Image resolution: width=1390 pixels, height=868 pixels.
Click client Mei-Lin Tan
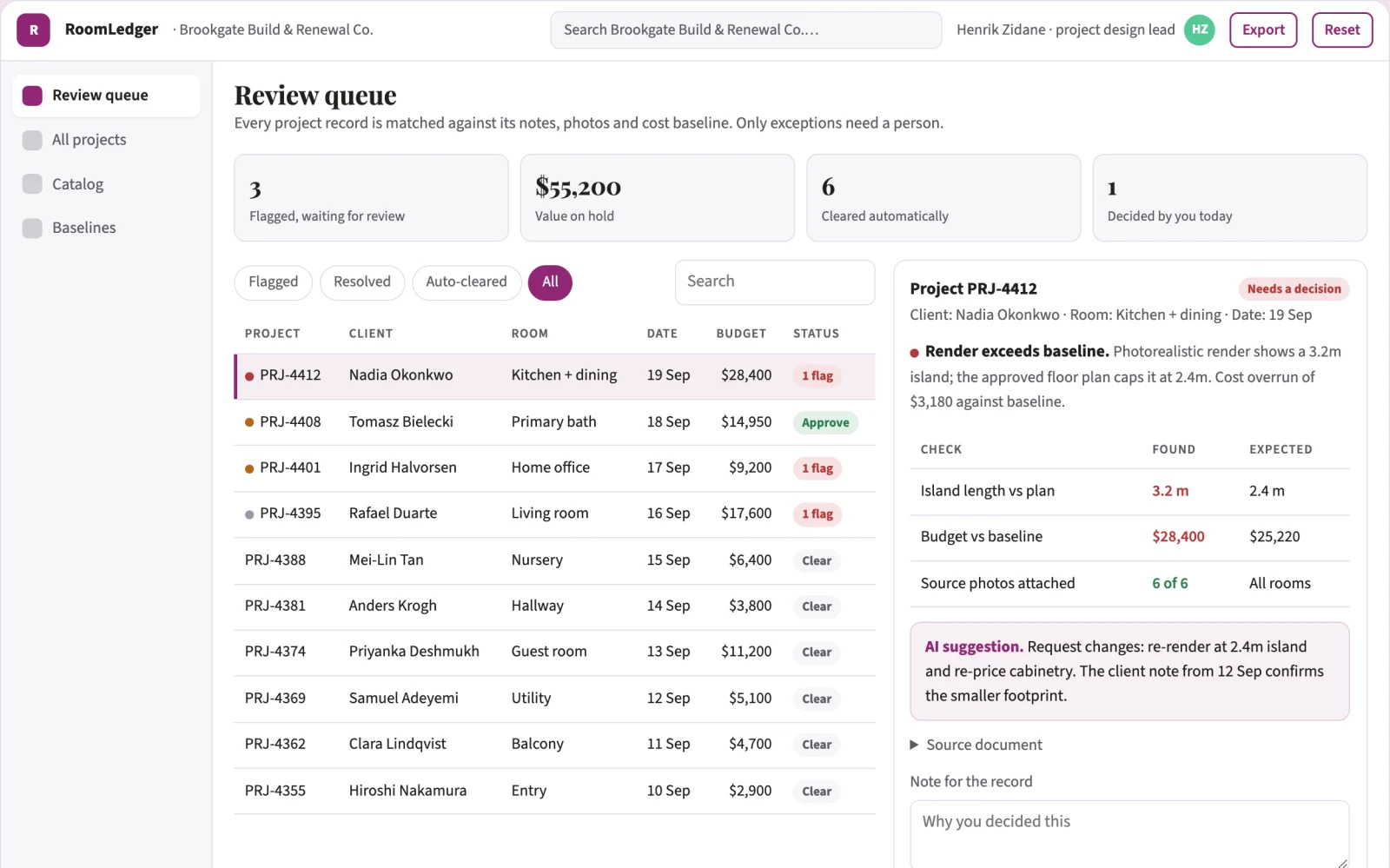pyautogui.click(x=387, y=560)
